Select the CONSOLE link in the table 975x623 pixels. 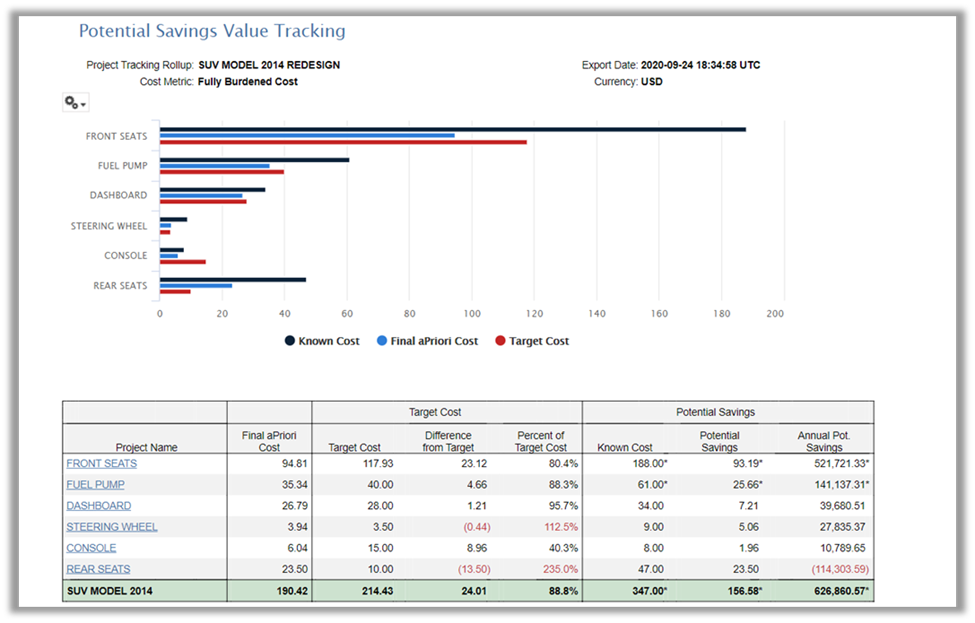click(x=91, y=548)
